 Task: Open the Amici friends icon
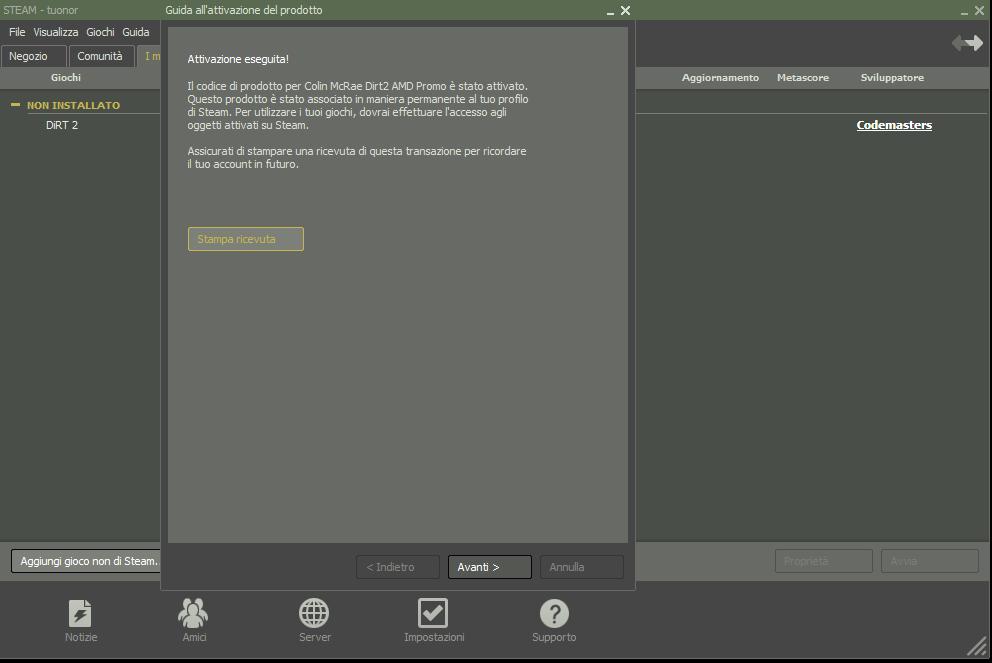click(193, 613)
